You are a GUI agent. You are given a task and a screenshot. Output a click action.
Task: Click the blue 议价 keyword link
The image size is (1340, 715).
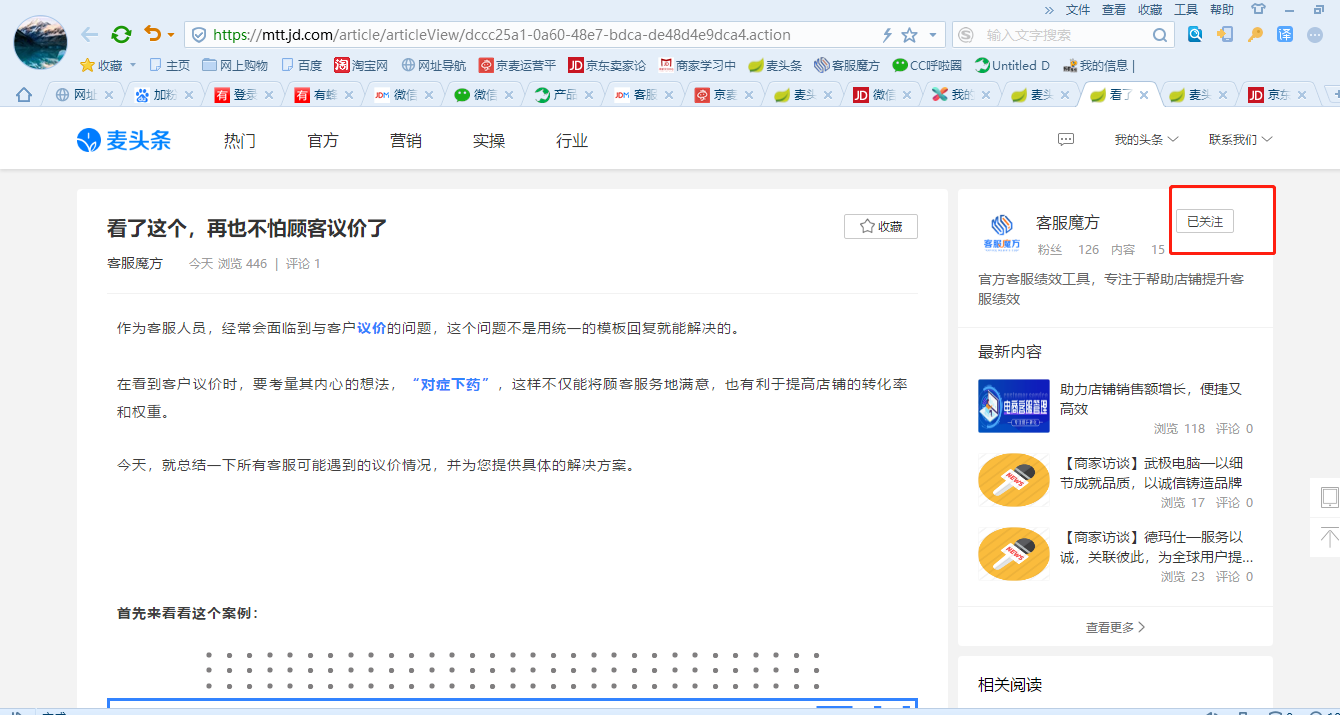(372, 328)
